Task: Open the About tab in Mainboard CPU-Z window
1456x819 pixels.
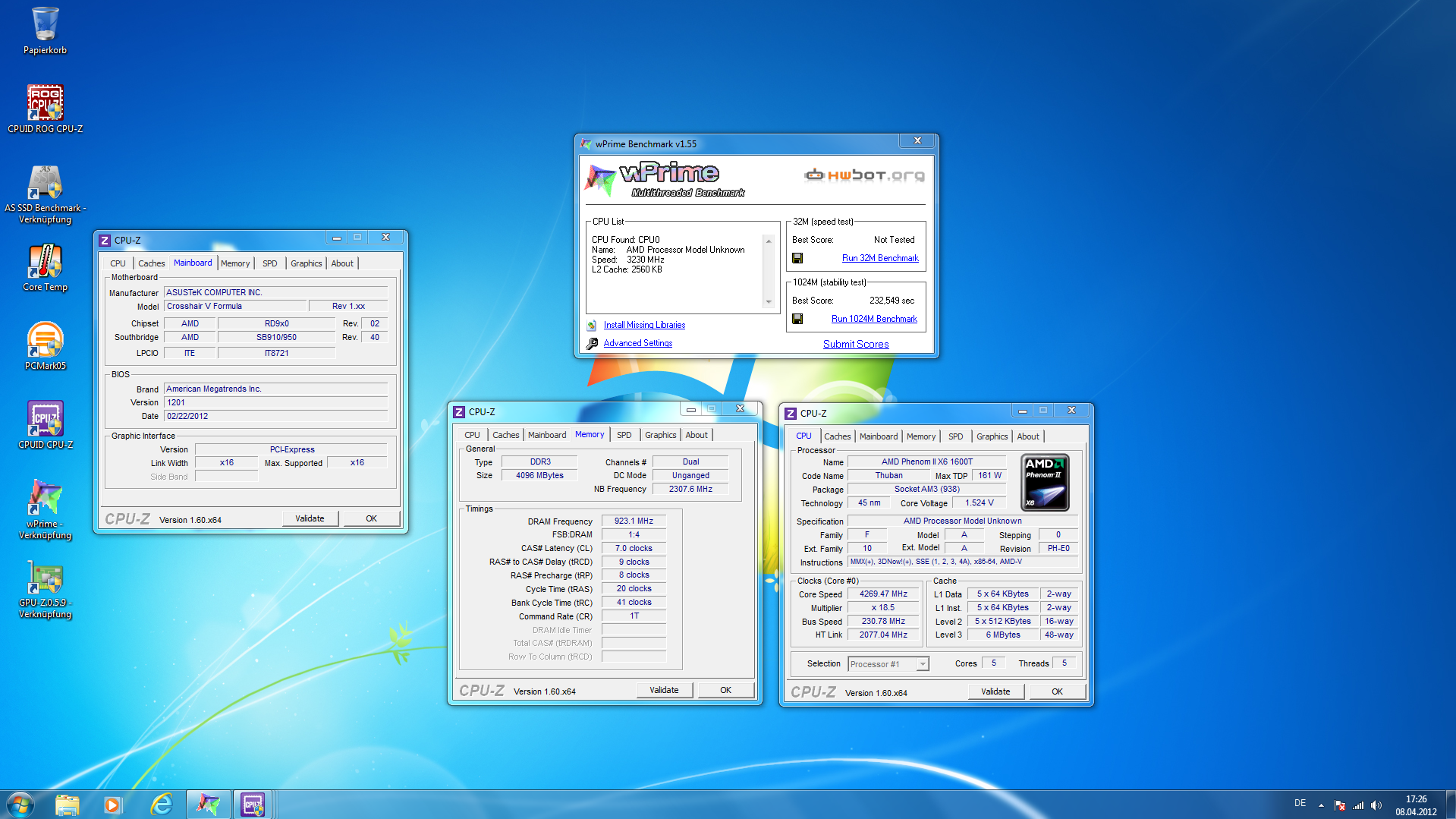Action: pyautogui.click(x=342, y=263)
